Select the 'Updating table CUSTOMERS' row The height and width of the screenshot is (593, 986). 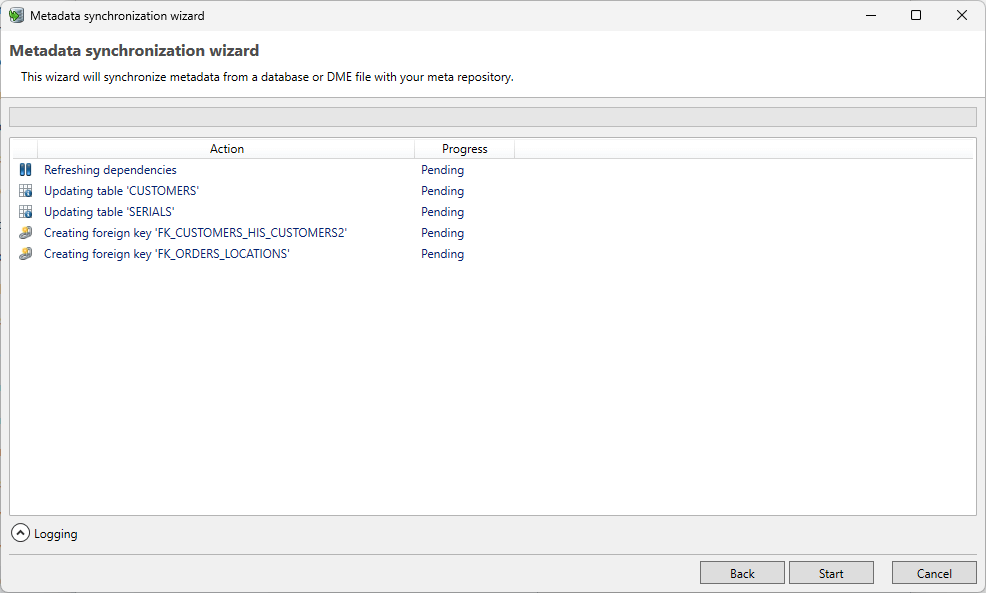click(120, 190)
